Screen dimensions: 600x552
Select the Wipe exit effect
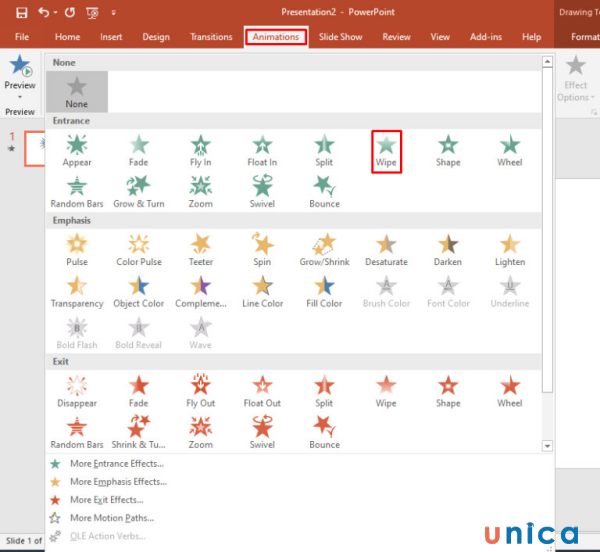[x=386, y=391]
